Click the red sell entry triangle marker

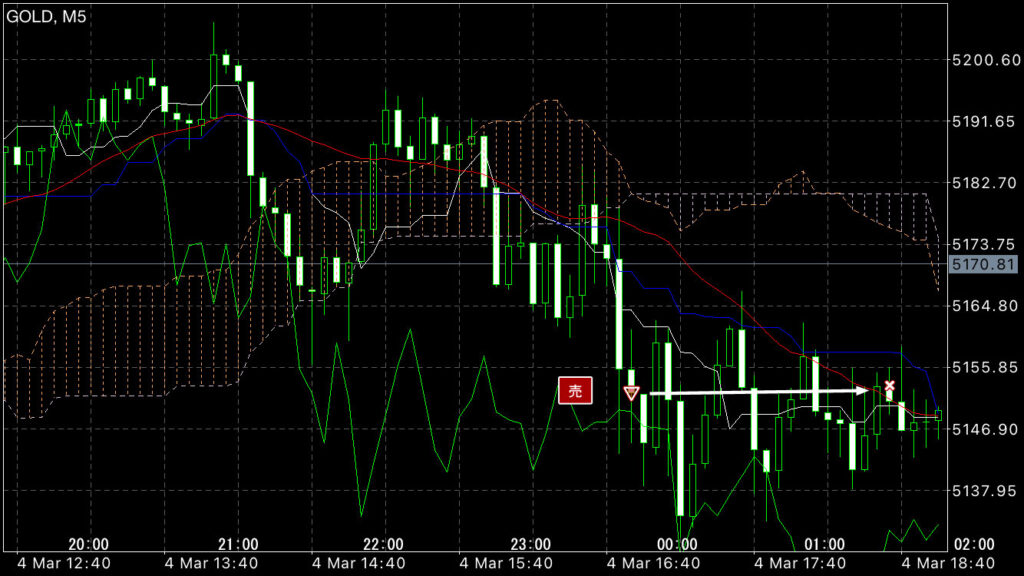tap(631, 393)
